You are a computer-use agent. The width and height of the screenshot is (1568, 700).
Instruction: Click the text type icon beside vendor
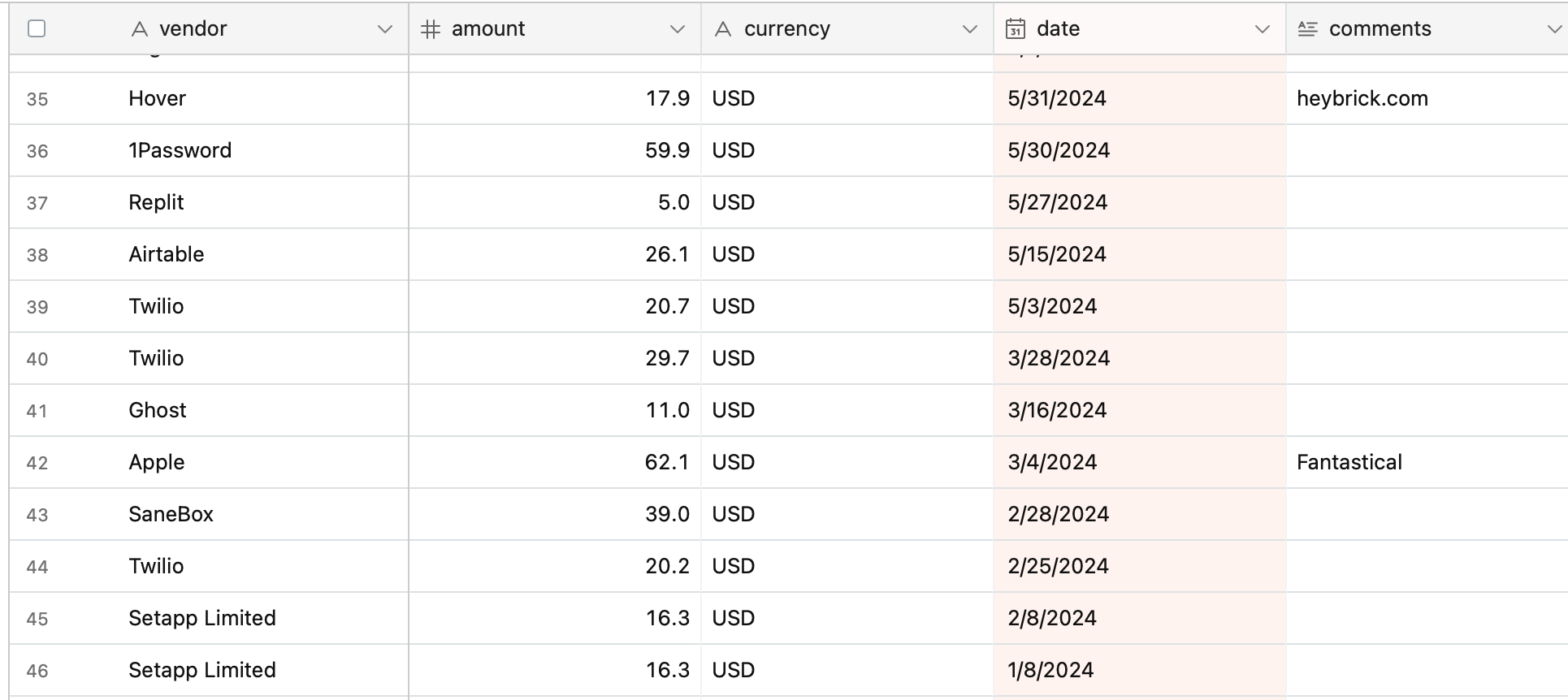click(140, 29)
